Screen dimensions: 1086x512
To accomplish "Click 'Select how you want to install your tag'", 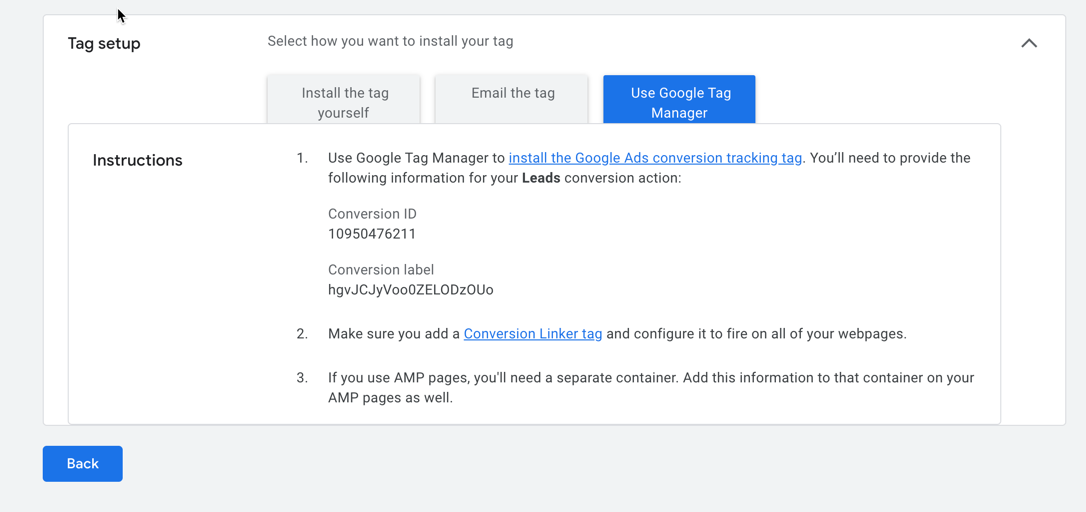I will click(x=390, y=42).
